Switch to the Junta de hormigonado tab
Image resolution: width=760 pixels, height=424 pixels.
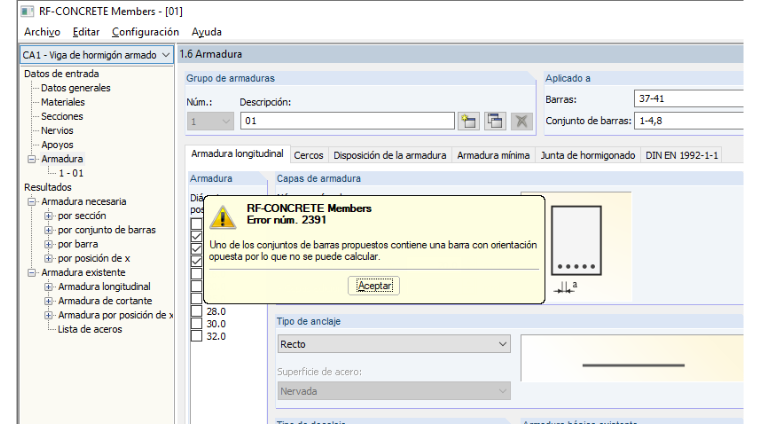pos(587,155)
